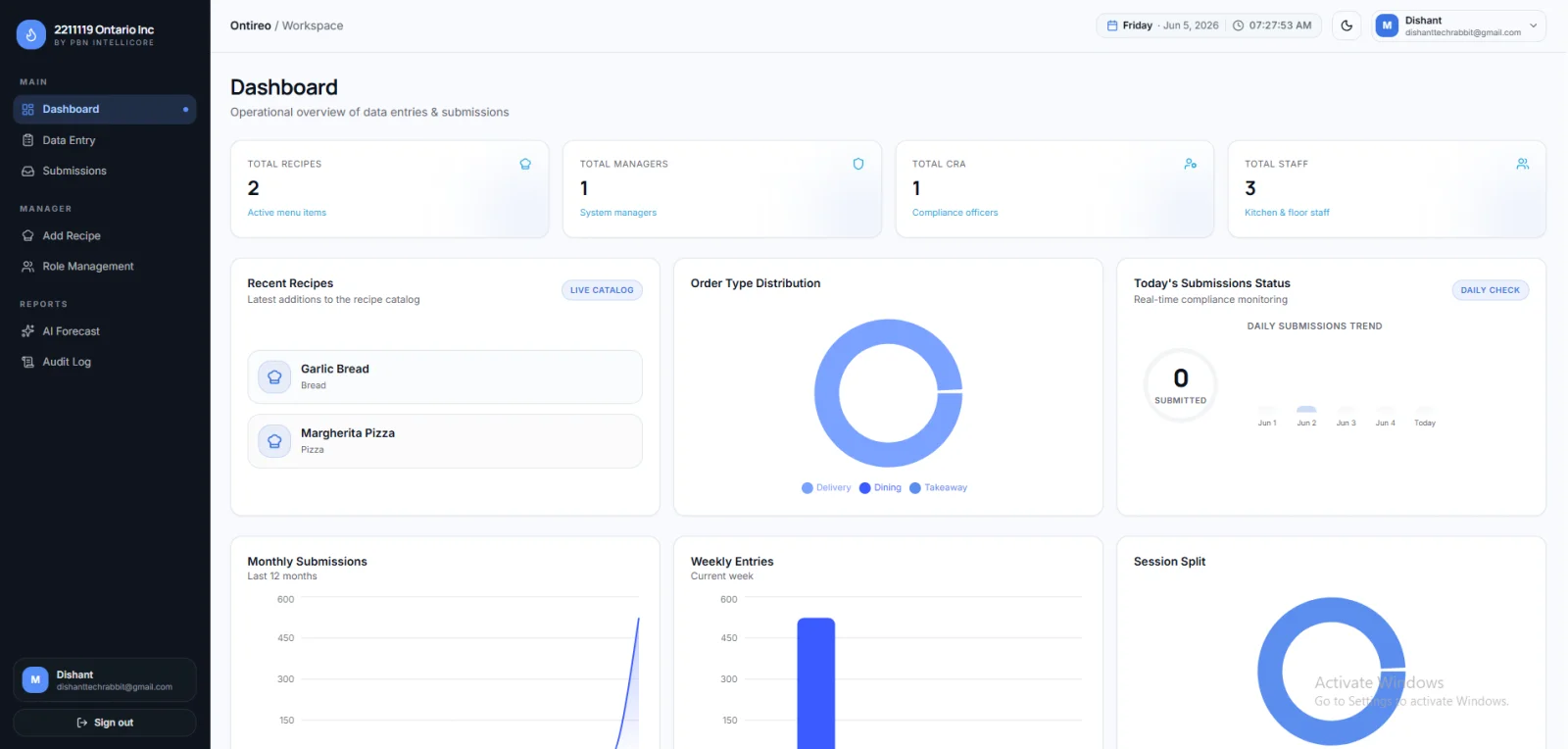
Task: Click the Dashboard grid icon
Action: click(x=27, y=110)
